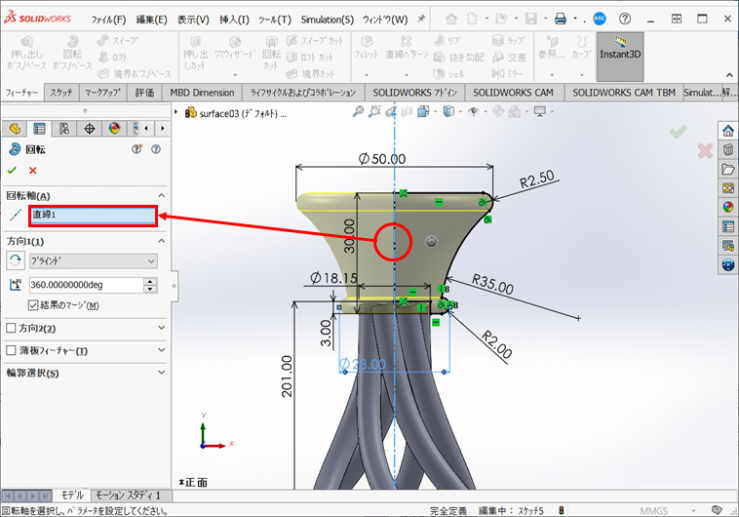This screenshot has height=517, width=739.
Task: Toggle the 結果のマージ checkbox
Action: pyautogui.click(x=34, y=304)
